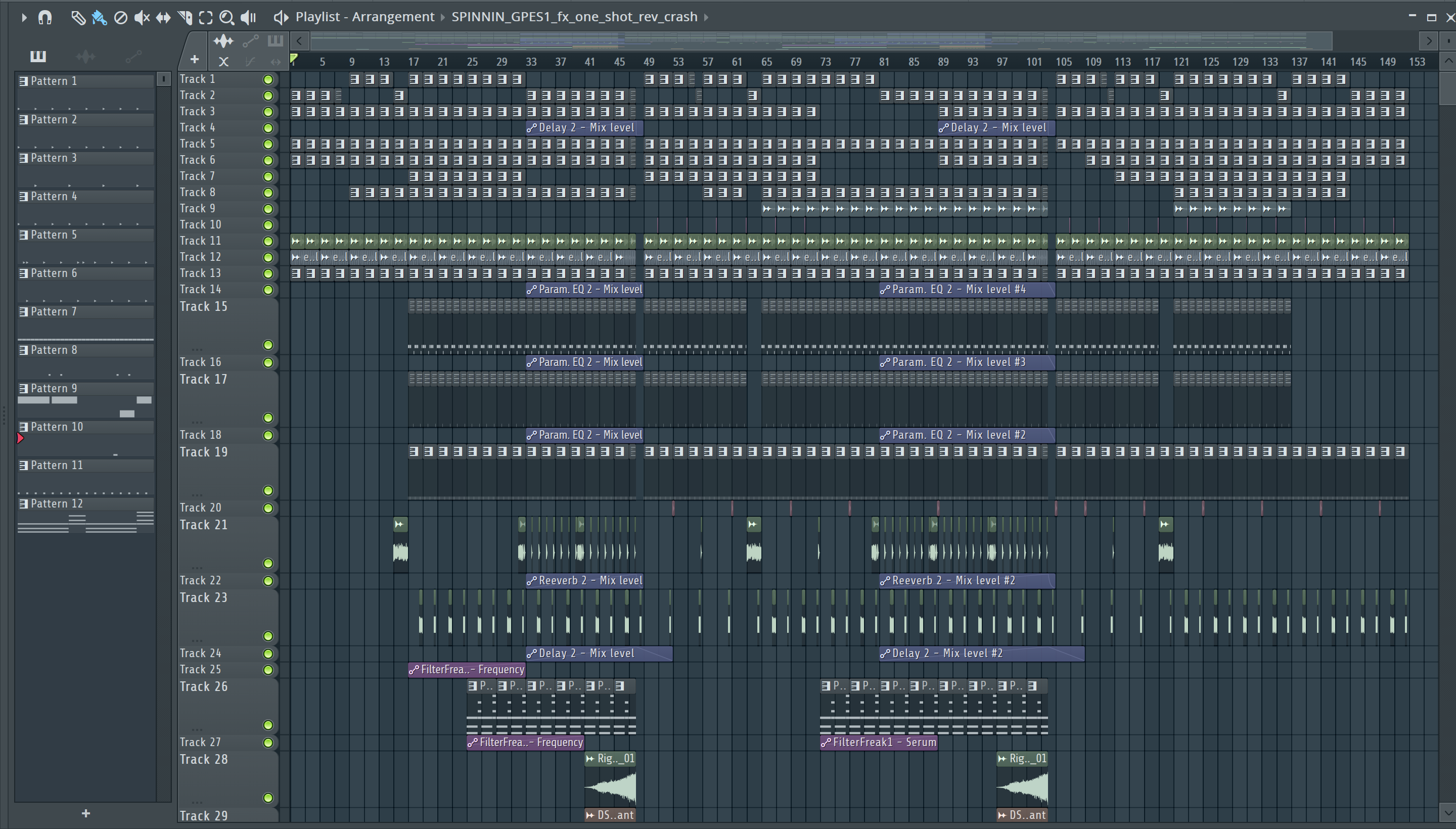Mute Track 1 via its green light
This screenshot has height=829, width=1456.
pos(267,80)
